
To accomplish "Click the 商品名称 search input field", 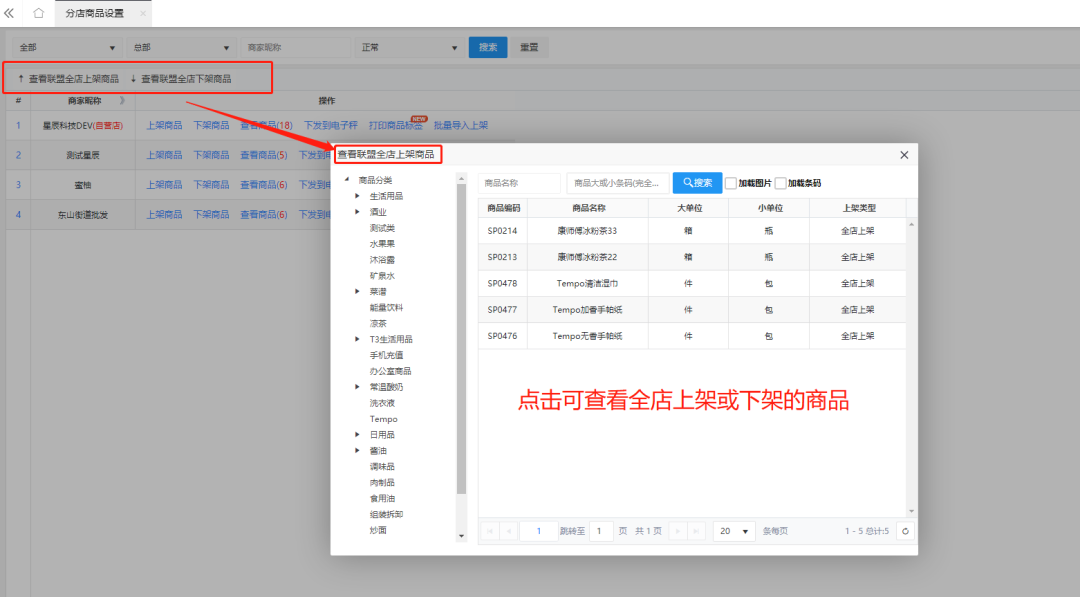I will pyautogui.click(x=519, y=183).
